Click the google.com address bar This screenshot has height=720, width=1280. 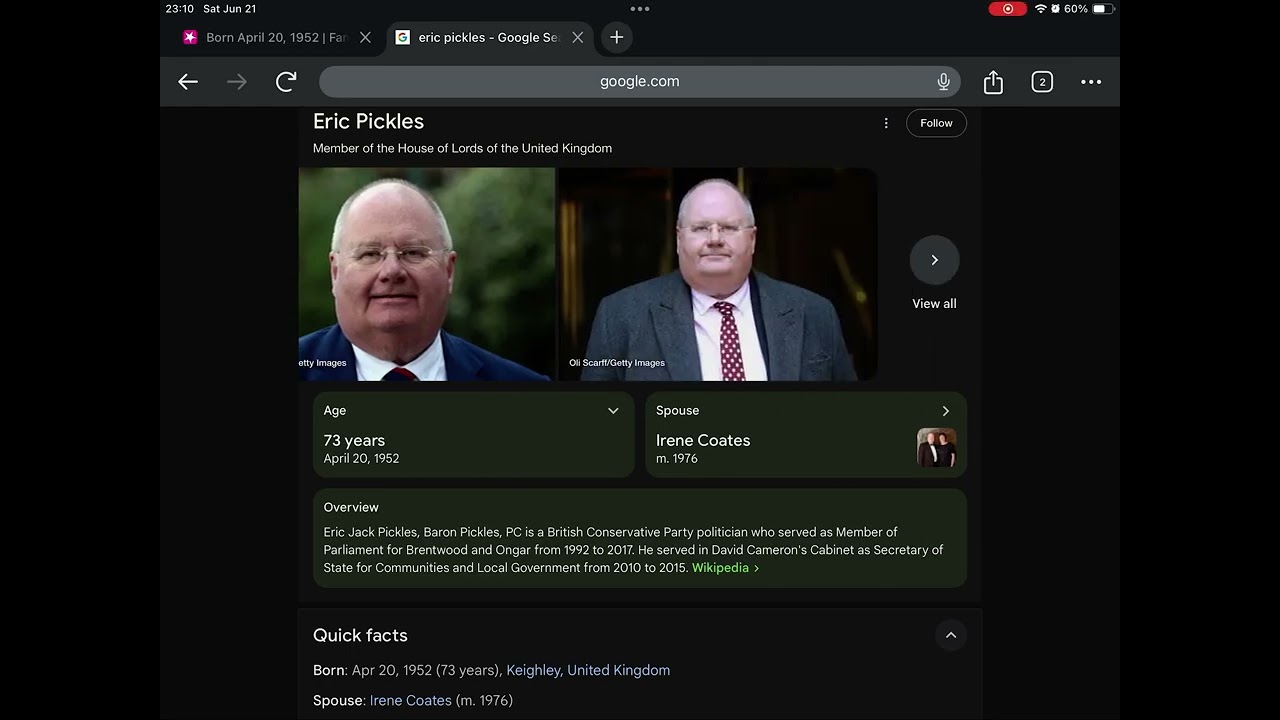[x=640, y=82]
